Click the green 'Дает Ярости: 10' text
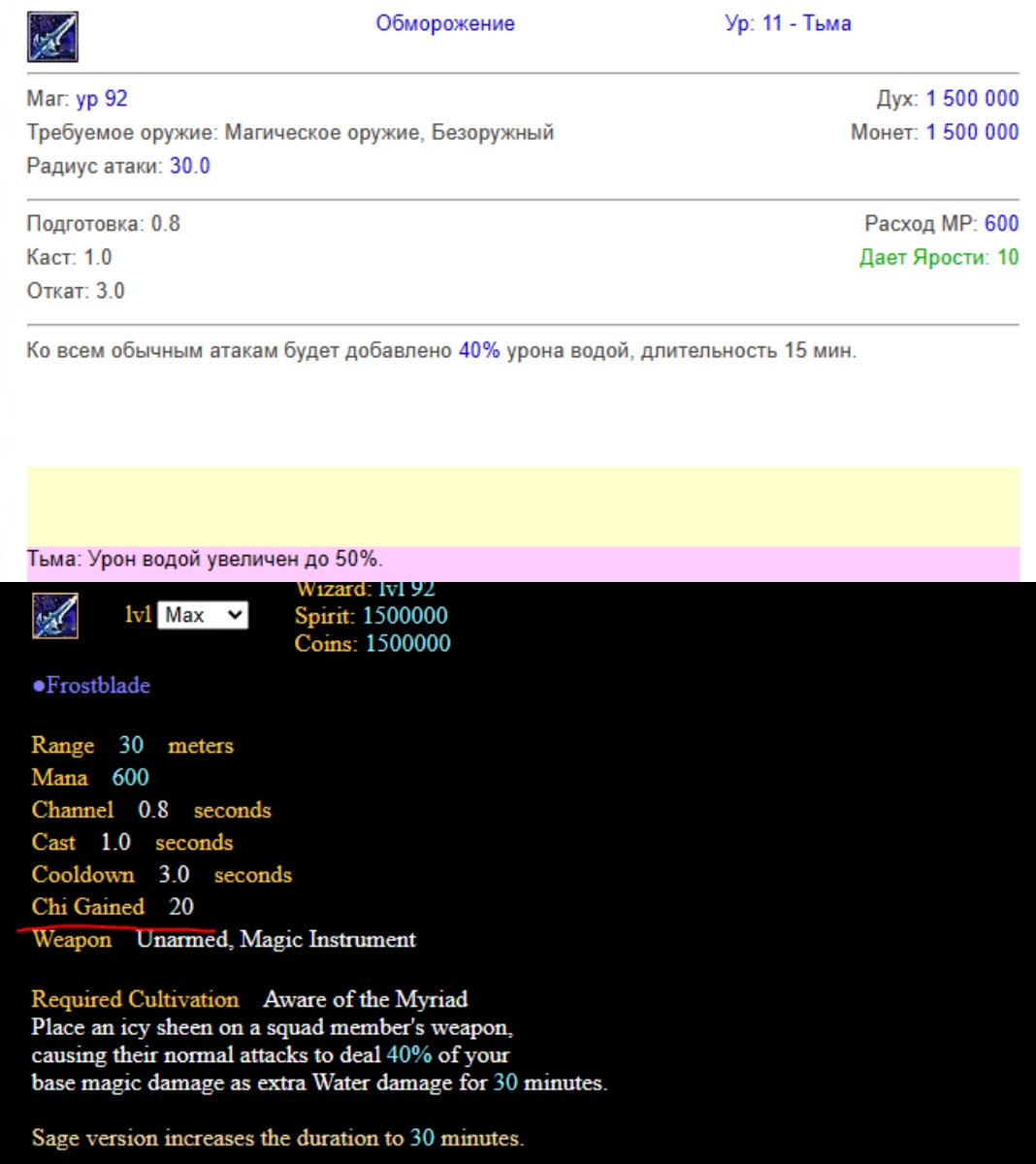The height and width of the screenshot is (1164, 1036). (x=938, y=257)
